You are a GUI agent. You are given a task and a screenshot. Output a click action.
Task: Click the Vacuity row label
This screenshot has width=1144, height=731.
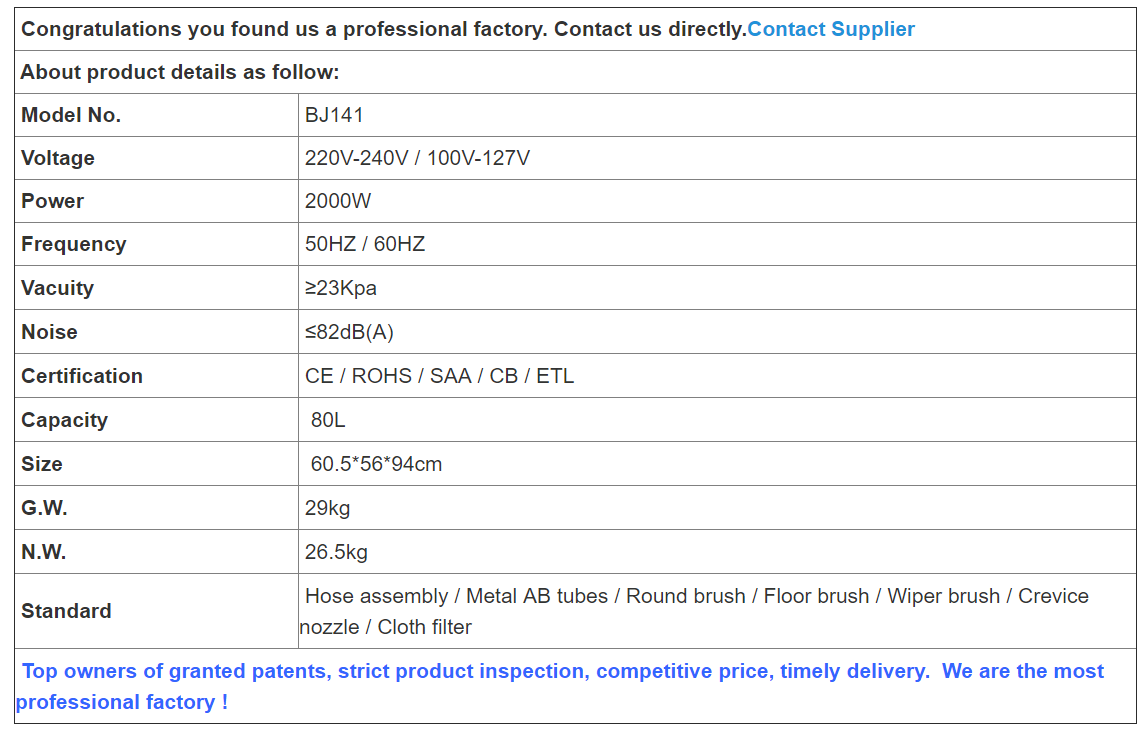[57, 288]
